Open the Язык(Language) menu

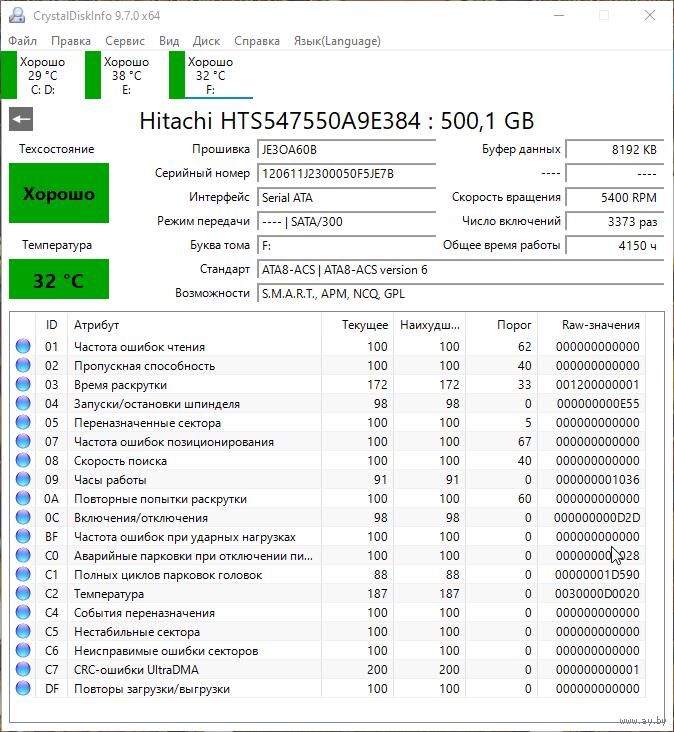click(337, 41)
